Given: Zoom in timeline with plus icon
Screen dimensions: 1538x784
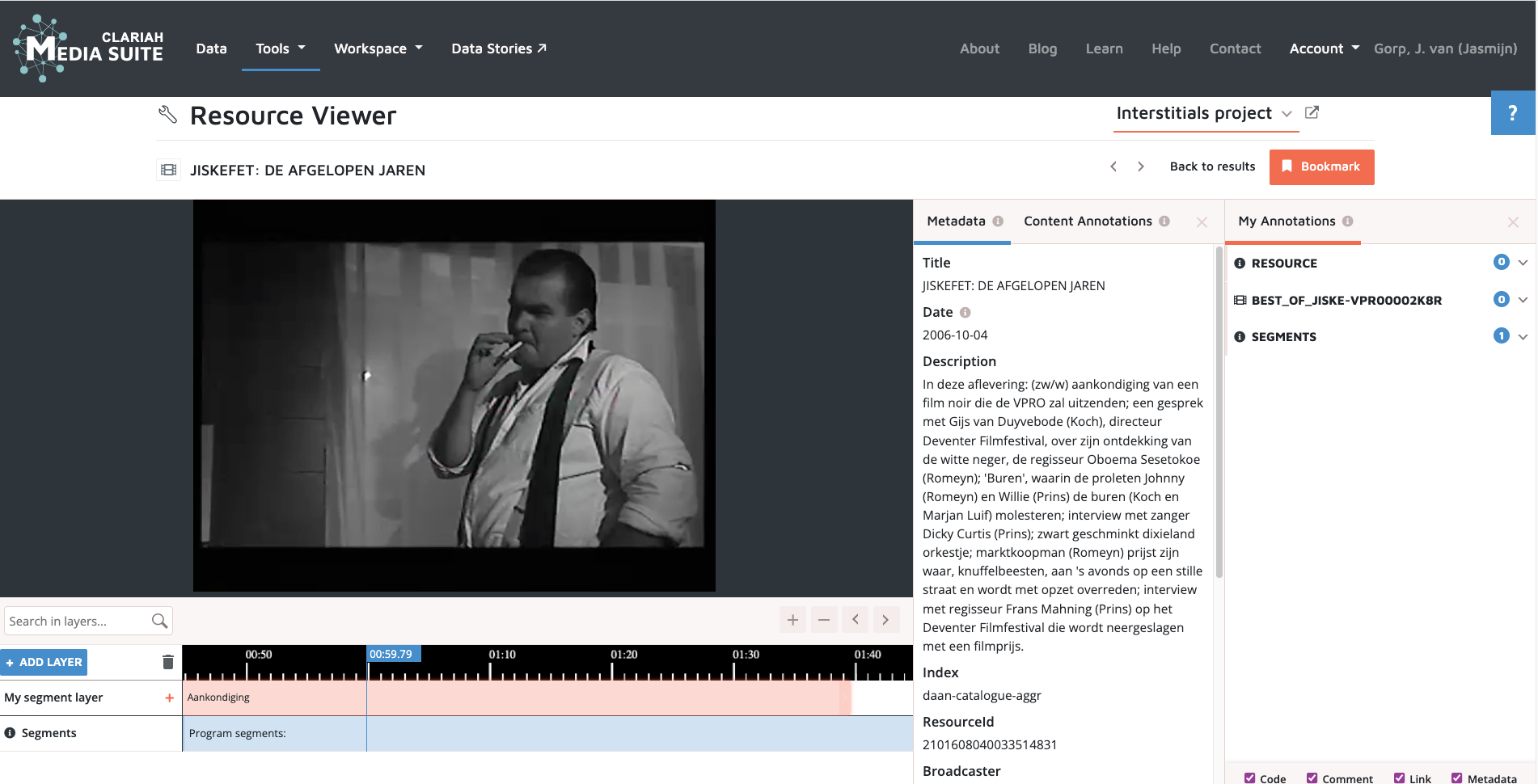Looking at the screenshot, I should (x=792, y=620).
